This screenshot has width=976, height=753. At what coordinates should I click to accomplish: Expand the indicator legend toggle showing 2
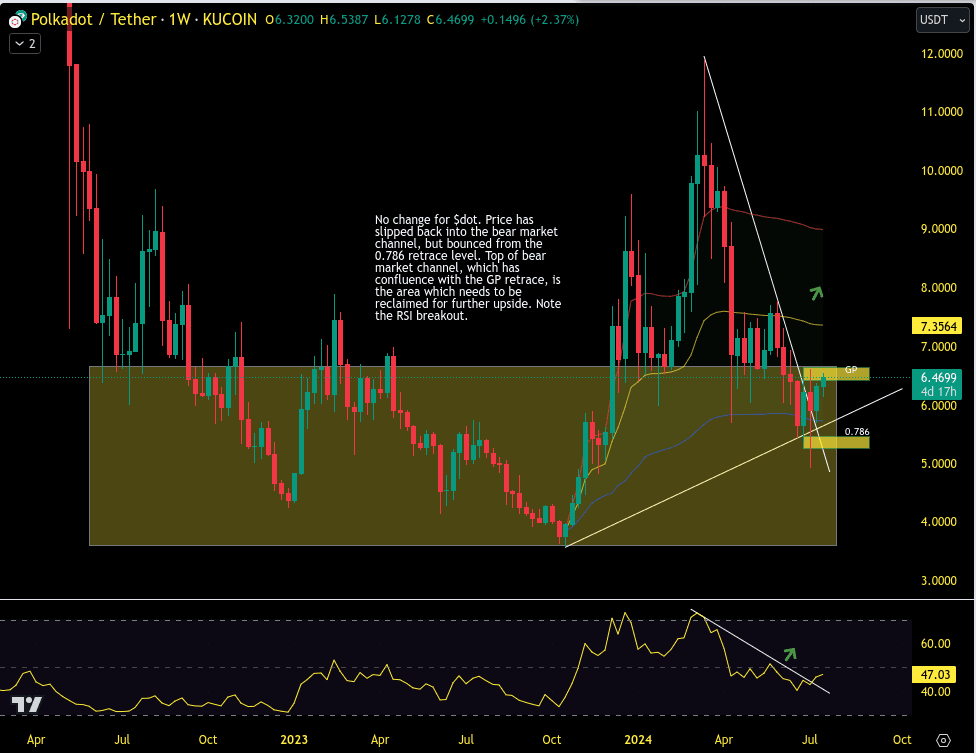coord(25,44)
